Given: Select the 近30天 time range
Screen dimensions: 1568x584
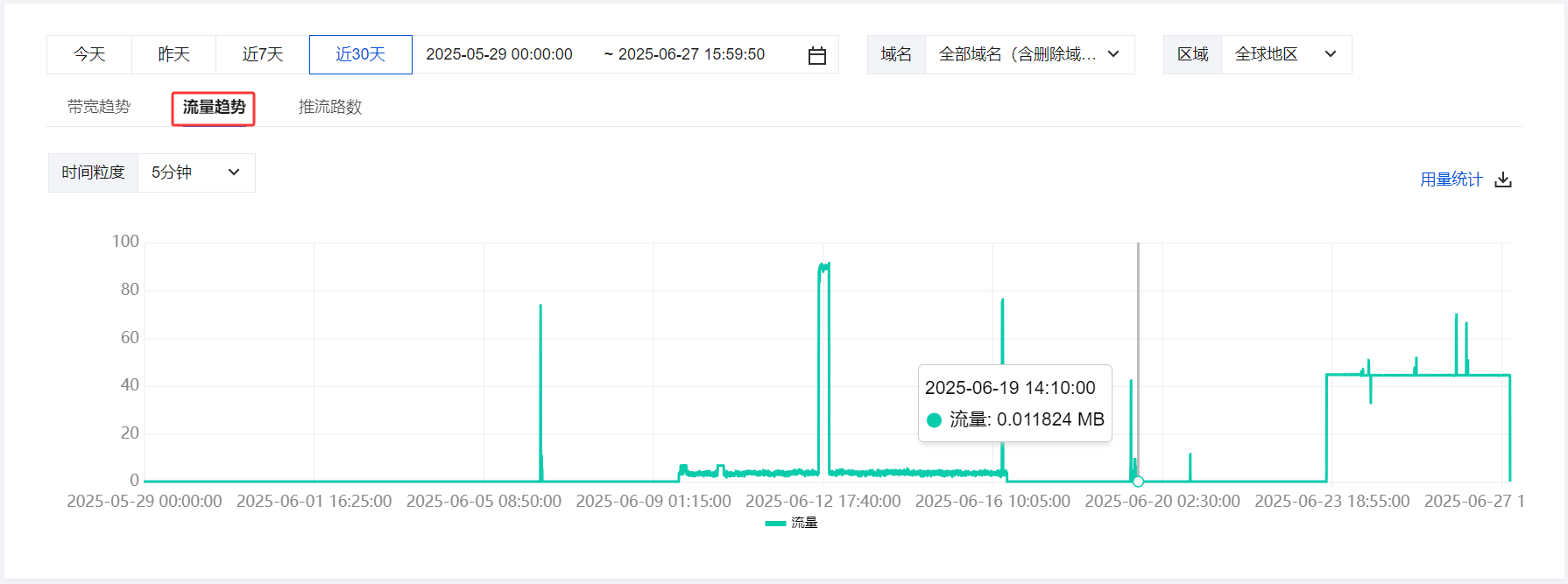Looking at the screenshot, I should pyautogui.click(x=361, y=54).
